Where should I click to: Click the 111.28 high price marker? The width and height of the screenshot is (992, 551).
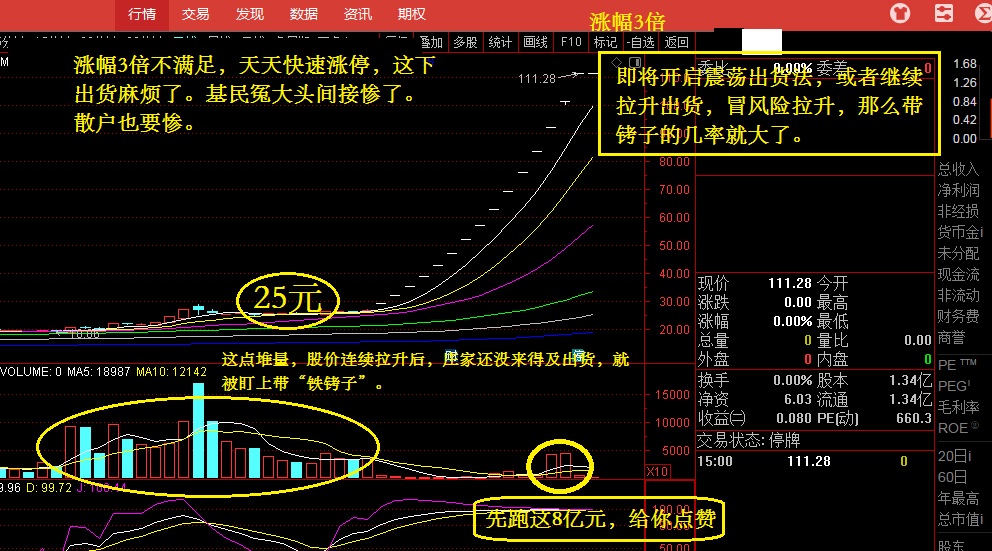[536, 78]
